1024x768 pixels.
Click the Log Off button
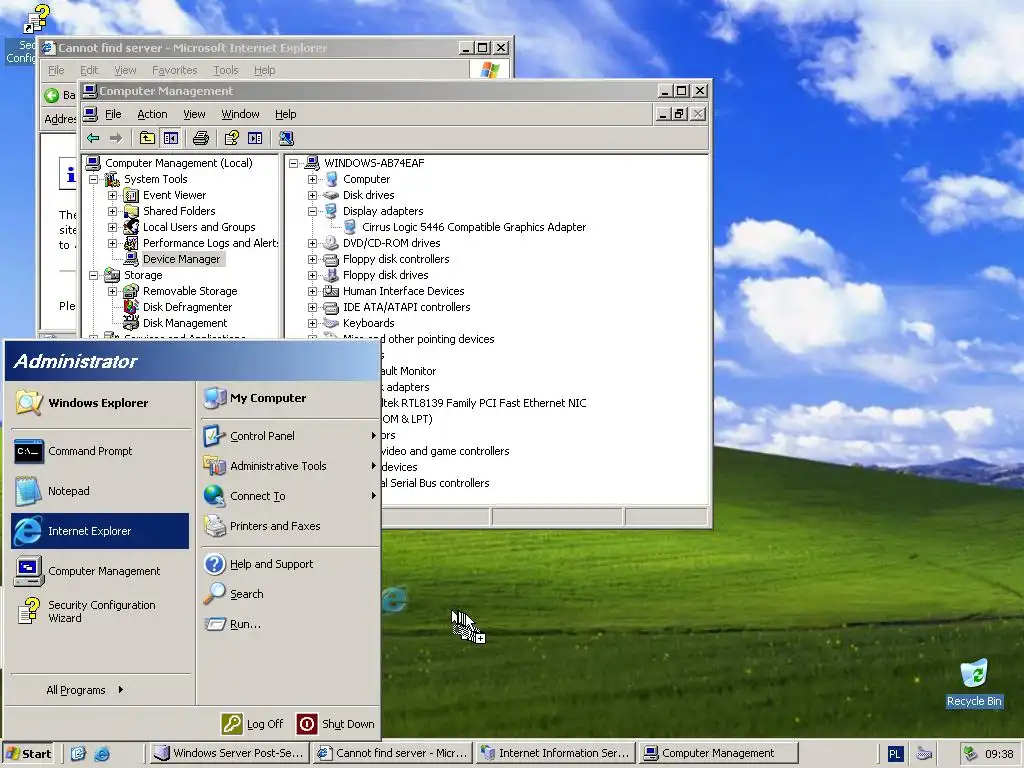pyautogui.click(x=253, y=724)
